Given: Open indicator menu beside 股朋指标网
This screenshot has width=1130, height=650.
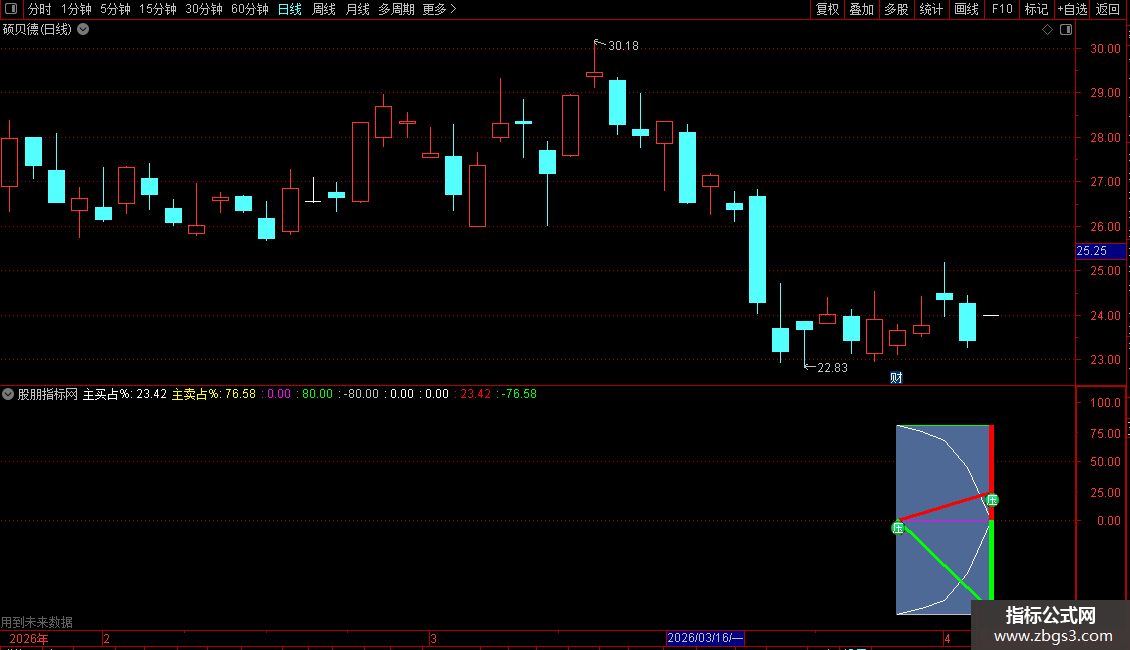Looking at the screenshot, I should (x=8, y=394).
